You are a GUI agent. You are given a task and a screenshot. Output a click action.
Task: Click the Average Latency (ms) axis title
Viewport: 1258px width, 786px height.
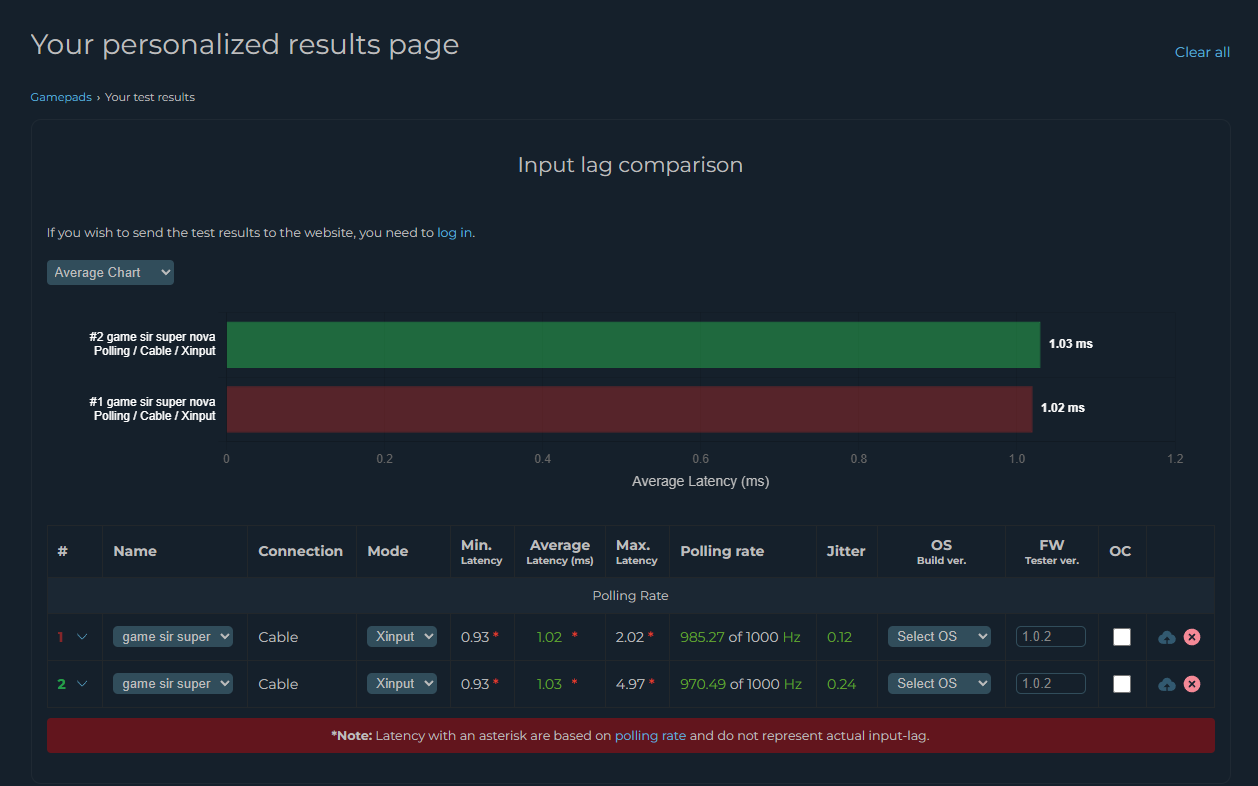click(x=700, y=482)
